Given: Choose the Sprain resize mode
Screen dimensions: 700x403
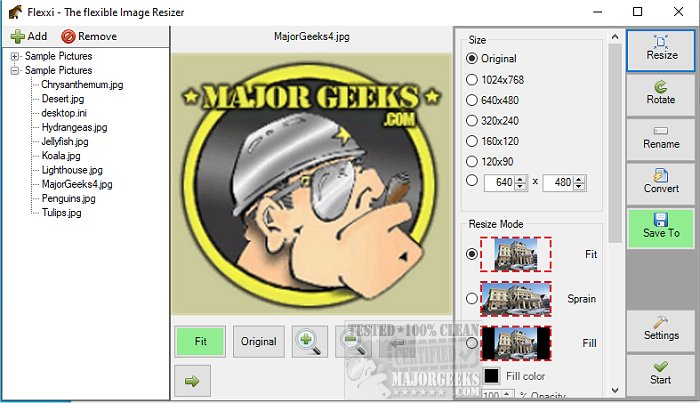Looking at the screenshot, I should (x=471, y=299).
